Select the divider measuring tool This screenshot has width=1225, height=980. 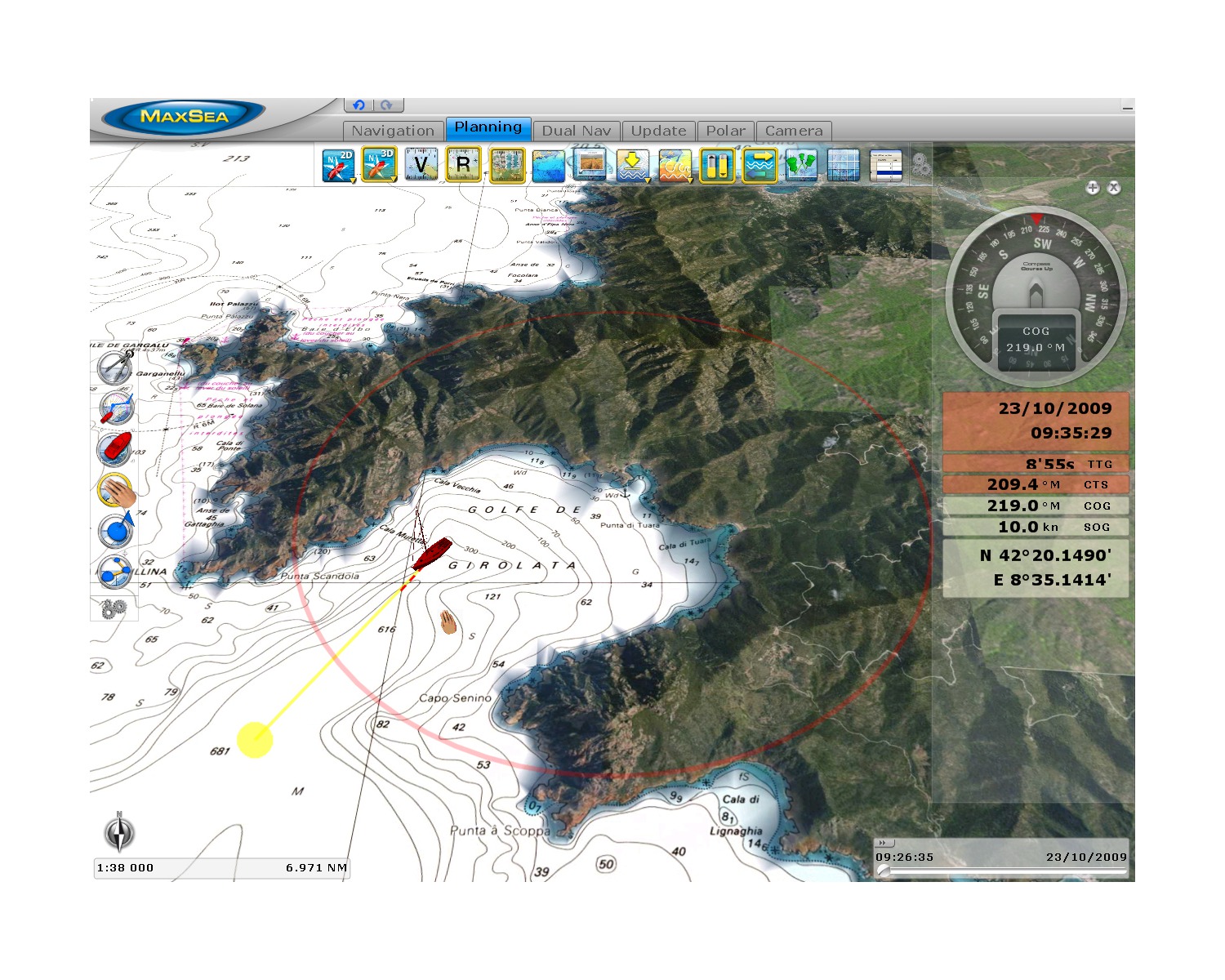point(114,367)
